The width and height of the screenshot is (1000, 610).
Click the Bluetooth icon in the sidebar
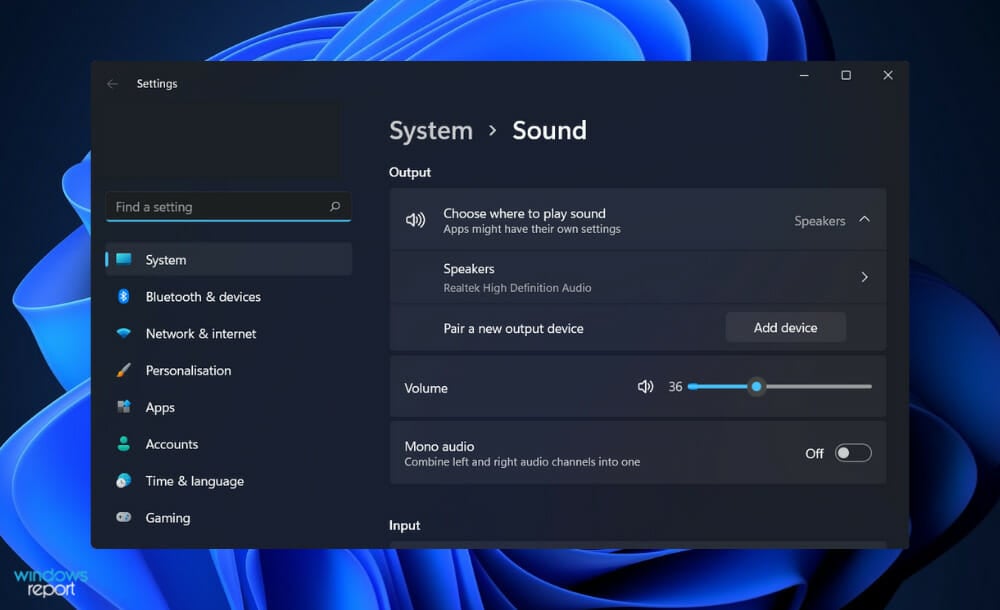(x=124, y=296)
